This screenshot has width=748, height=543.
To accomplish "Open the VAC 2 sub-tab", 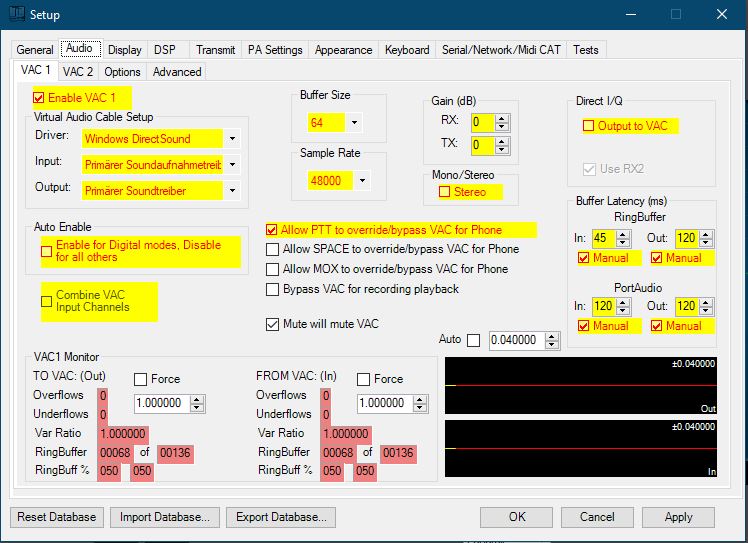I will click(78, 72).
